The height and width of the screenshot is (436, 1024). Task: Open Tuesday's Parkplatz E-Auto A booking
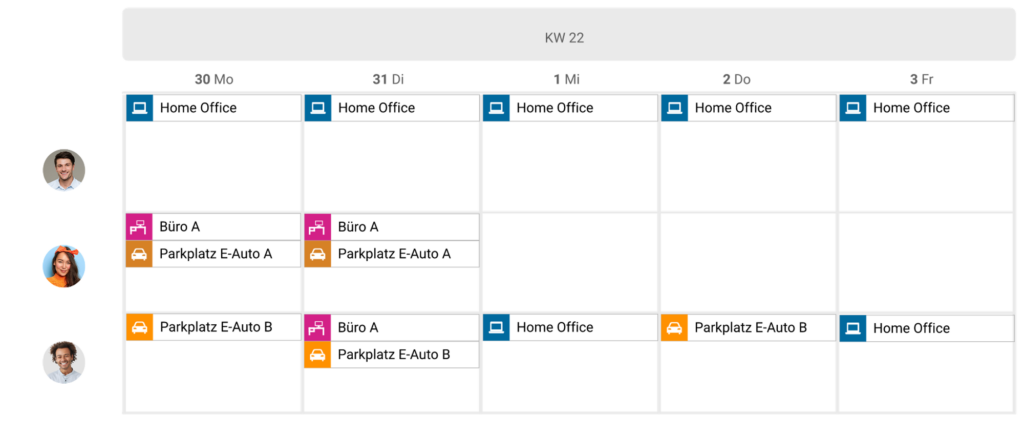pyautogui.click(x=404, y=254)
